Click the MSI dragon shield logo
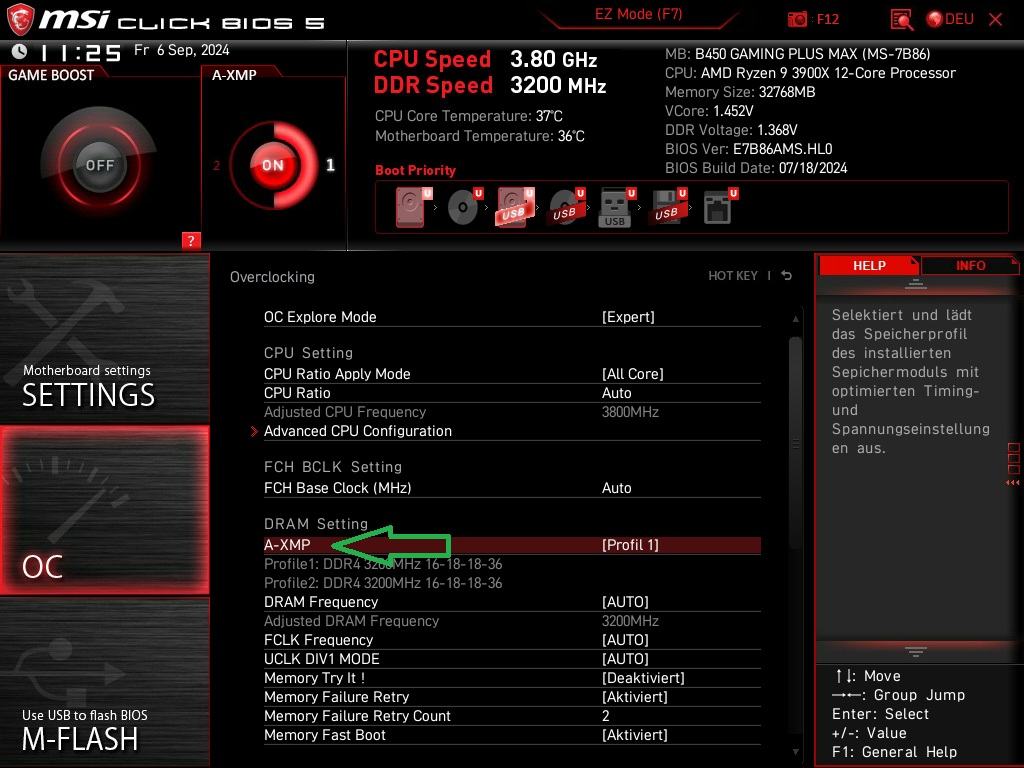Image resolution: width=1024 pixels, height=768 pixels. (x=20, y=20)
